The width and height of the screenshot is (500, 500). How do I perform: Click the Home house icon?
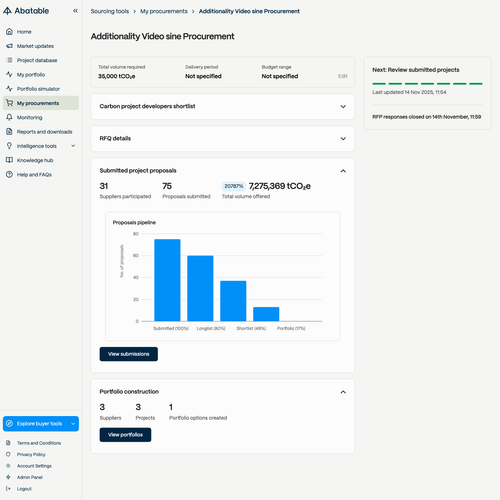click(x=9, y=32)
